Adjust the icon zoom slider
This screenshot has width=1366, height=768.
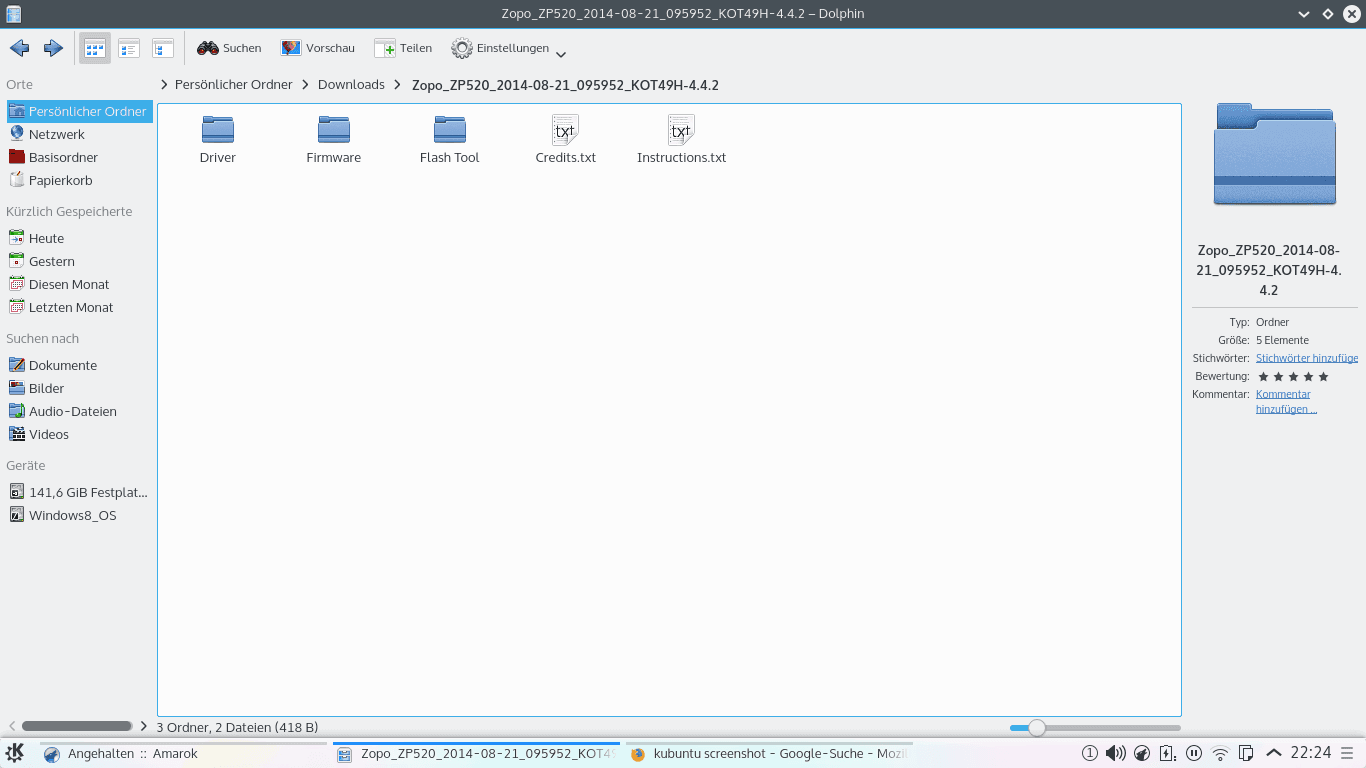tap(1037, 728)
